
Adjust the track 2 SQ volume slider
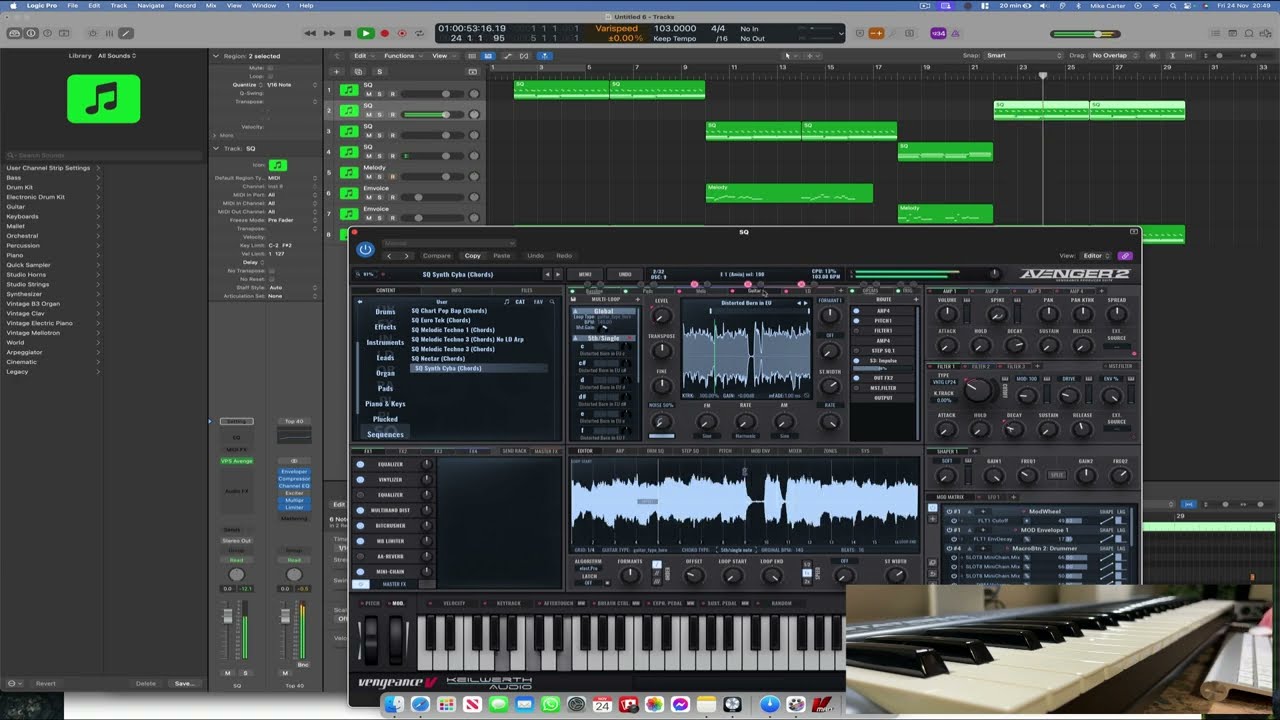433,115
